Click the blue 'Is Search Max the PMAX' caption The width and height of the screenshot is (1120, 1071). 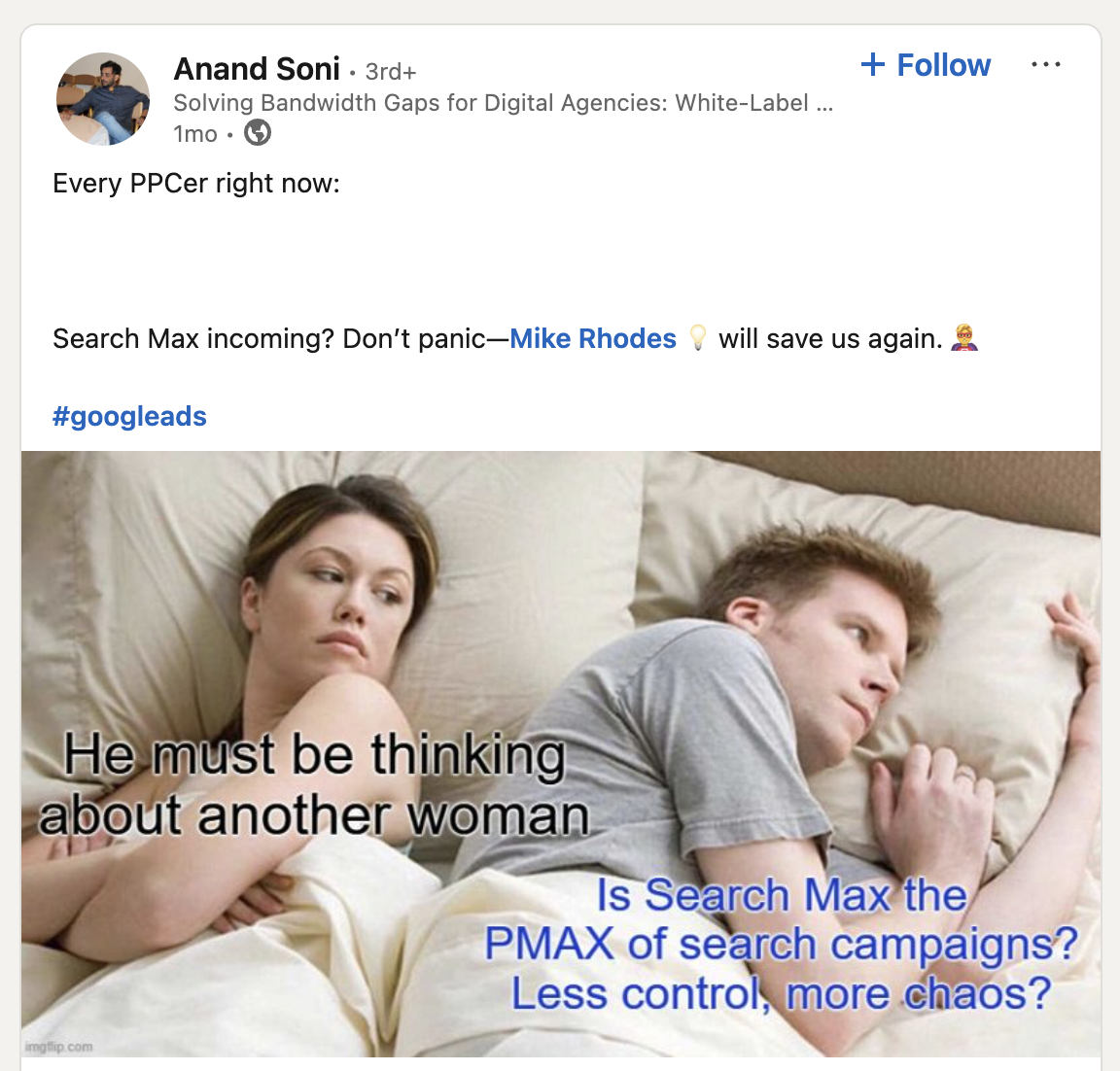pos(781,943)
